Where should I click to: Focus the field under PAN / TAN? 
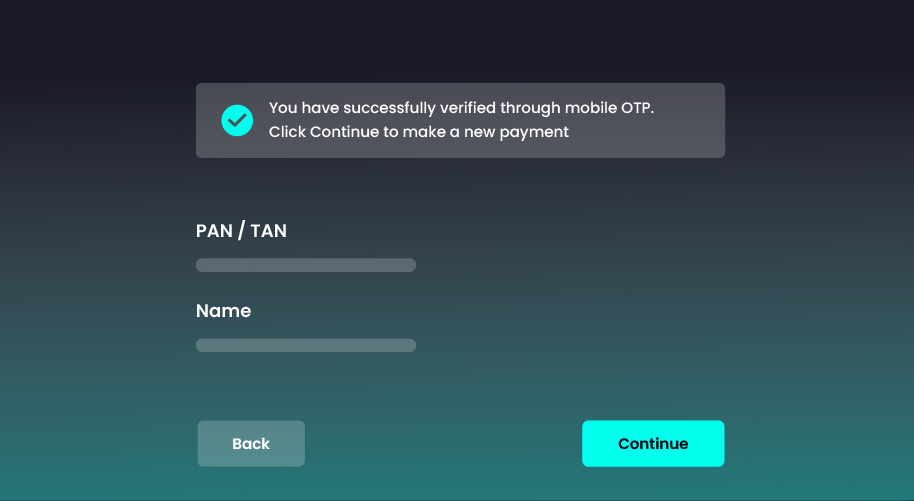pos(306,265)
